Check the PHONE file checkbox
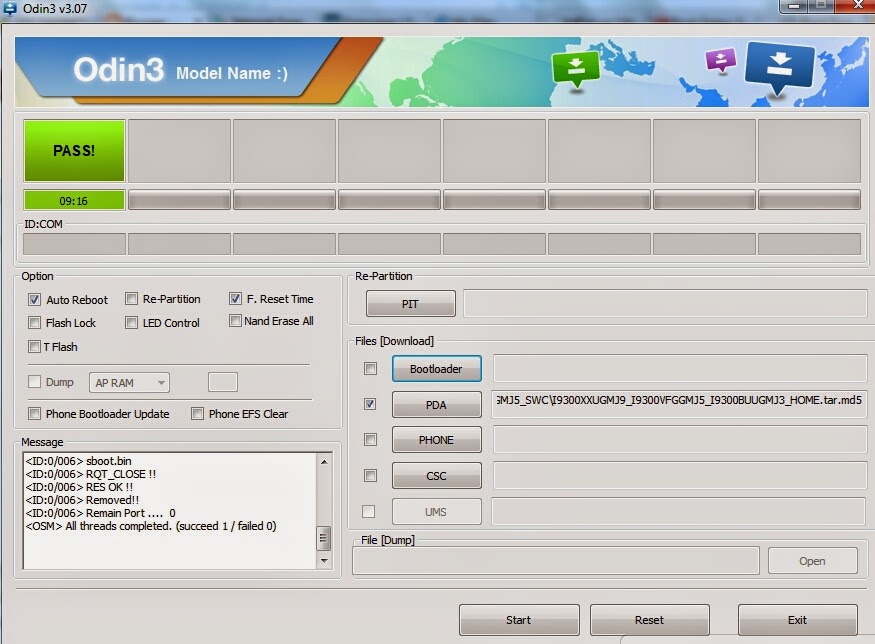This screenshot has height=644, width=875. click(370, 440)
